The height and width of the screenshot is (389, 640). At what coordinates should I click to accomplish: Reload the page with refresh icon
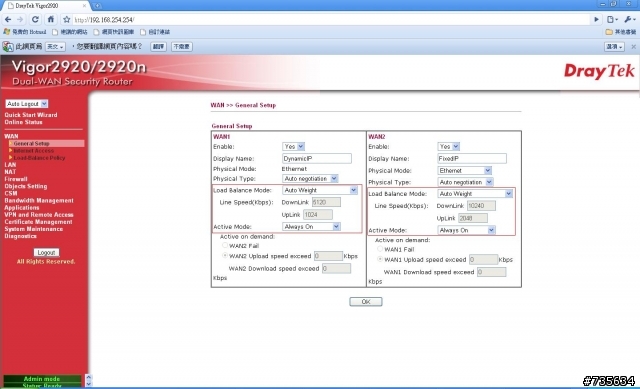tap(36, 19)
